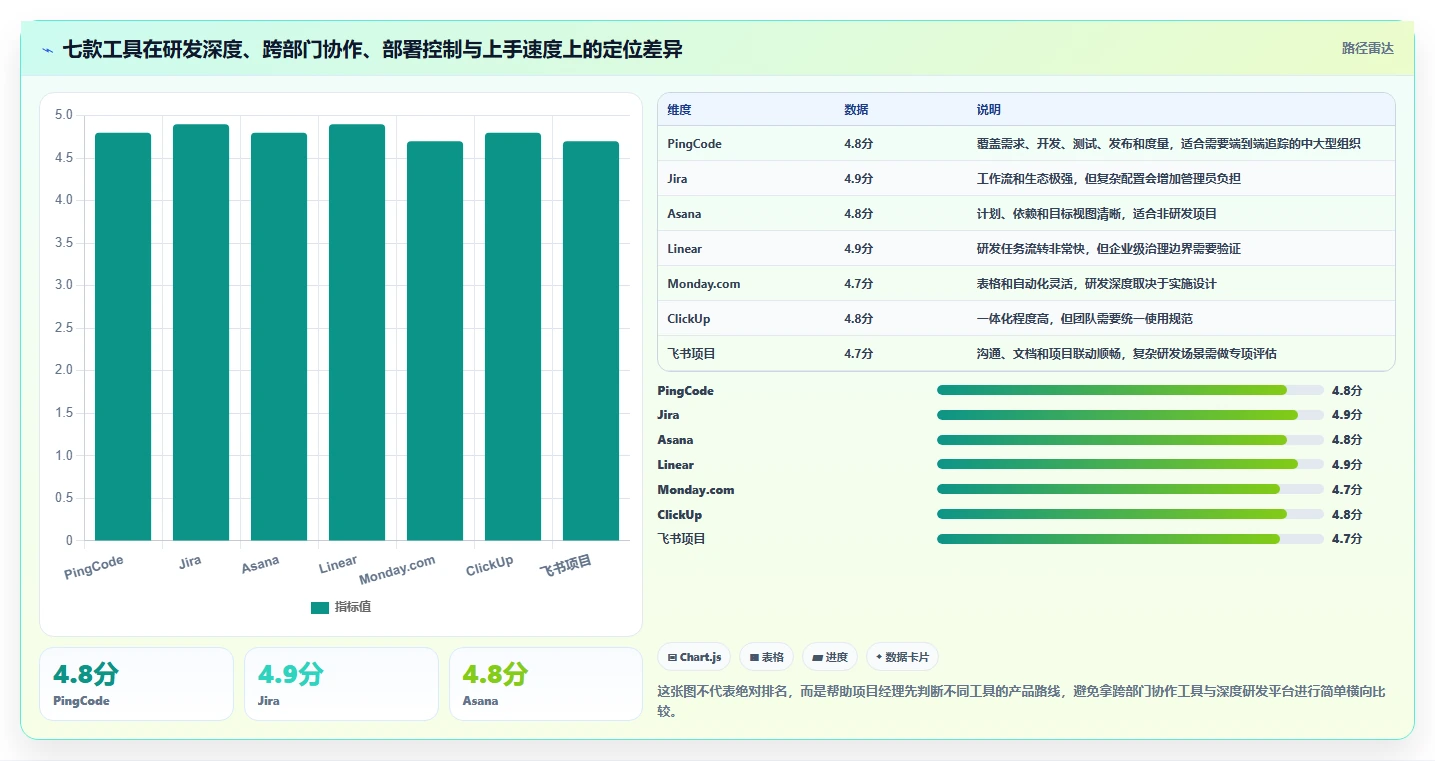Image resolution: width=1435 pixels, height=761 pixels.
Task: Click the 数据卡片 tag chip
Action: 902,657
